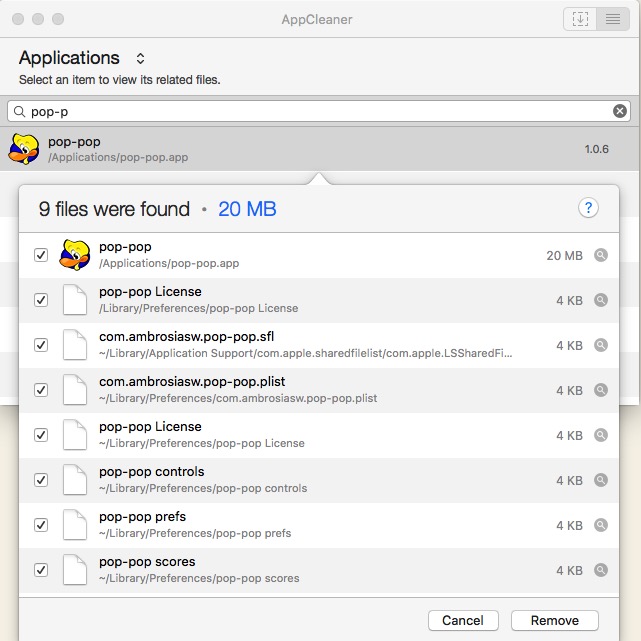
Task: Click into the search field
Action: click(319, 111)
